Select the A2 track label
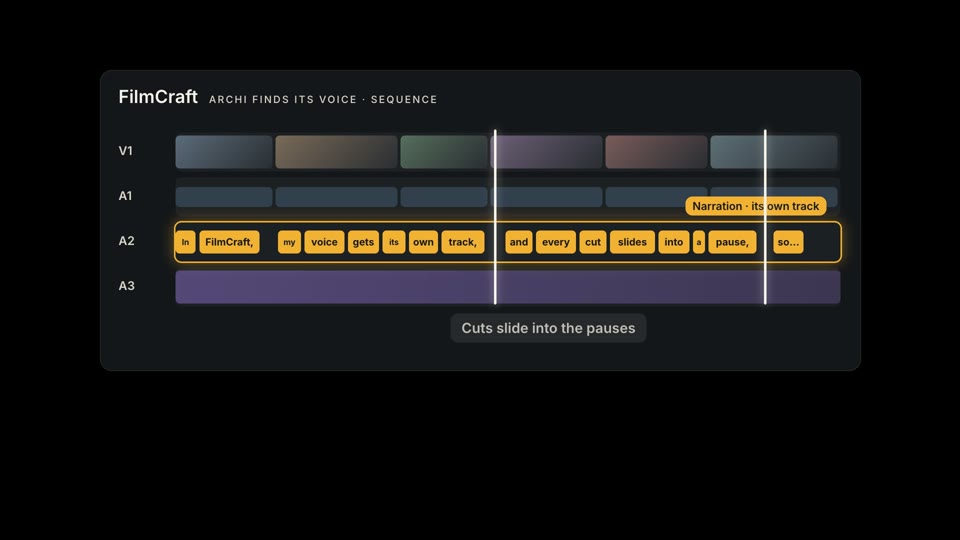The width and height of the screenshot is (960, 540). click(x=126, y=241)
